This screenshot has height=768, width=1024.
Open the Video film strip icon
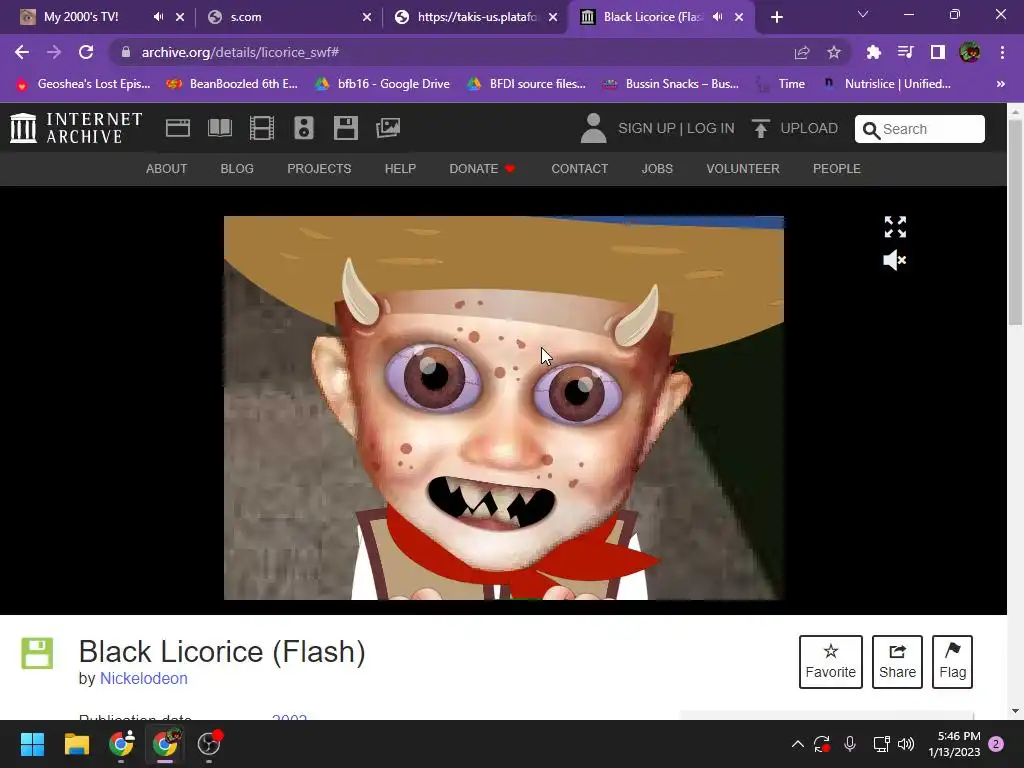click(x=262, y=128)
